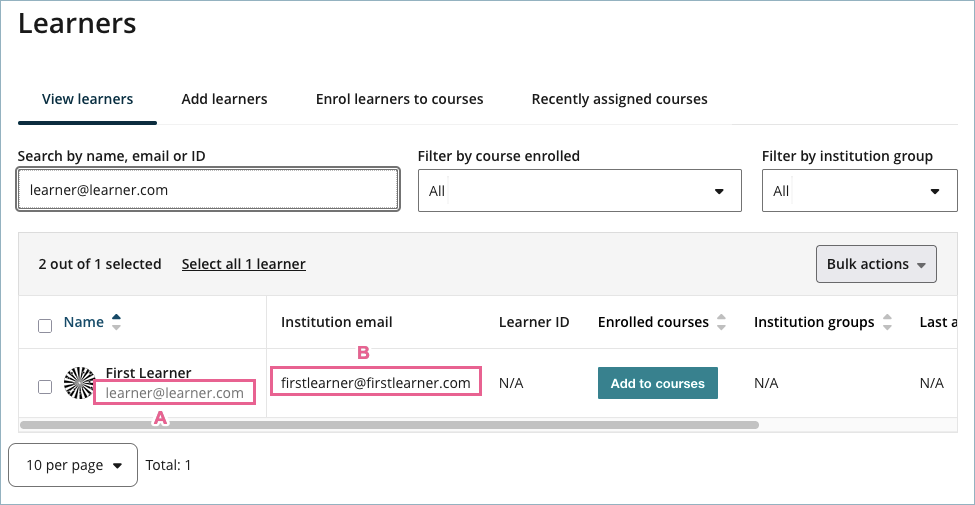Image resolution: width=975 pixels, height=505 pixels.
Task: Open the Bulk actions dropdown
Action: tap(876, 264)
